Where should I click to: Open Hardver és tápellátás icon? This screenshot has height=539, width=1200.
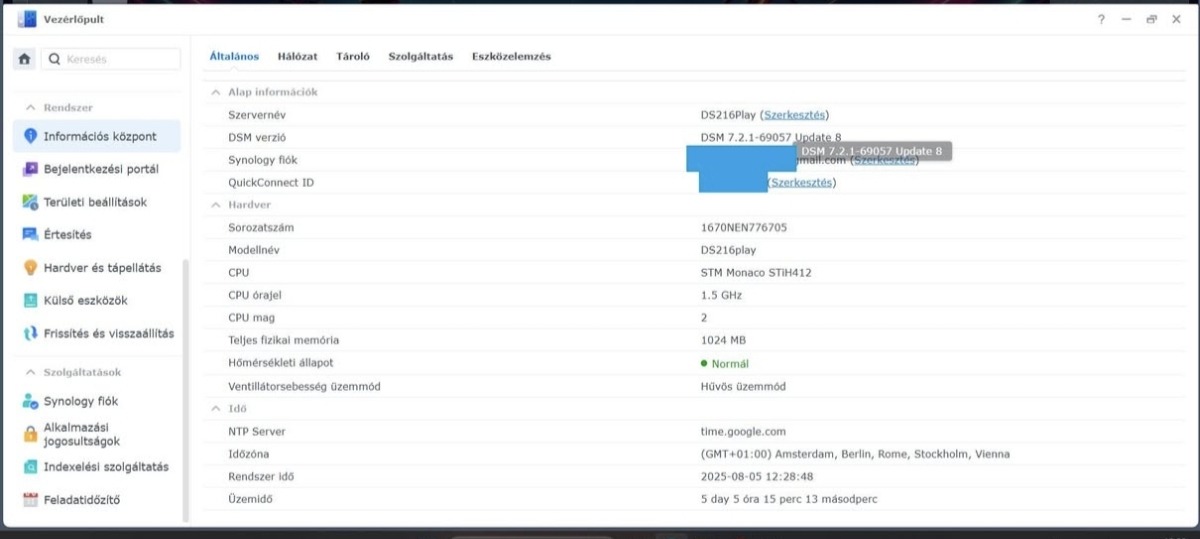click(30, 268)
